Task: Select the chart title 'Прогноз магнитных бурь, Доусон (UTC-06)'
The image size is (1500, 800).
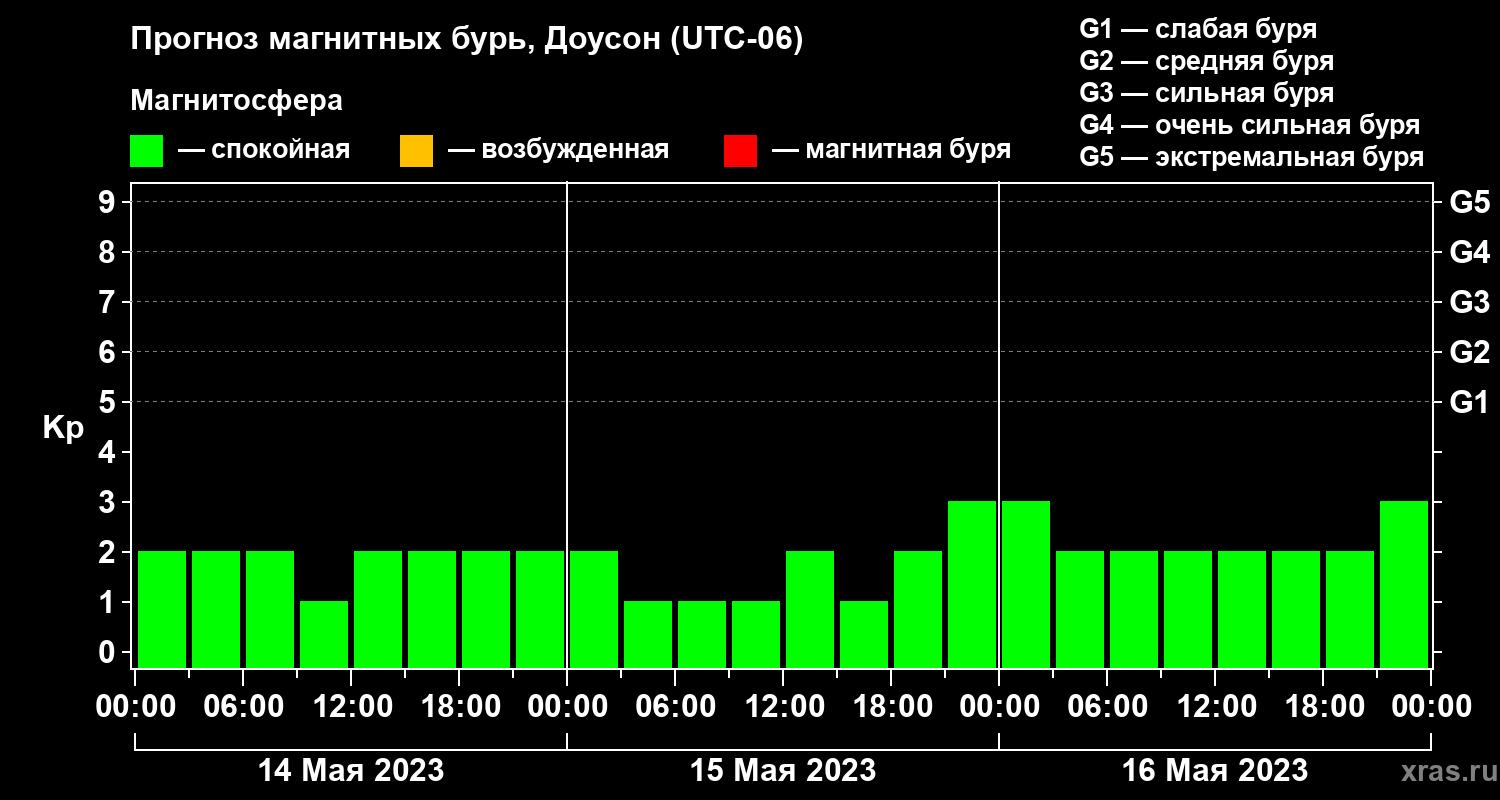Action: coord(467,40)
